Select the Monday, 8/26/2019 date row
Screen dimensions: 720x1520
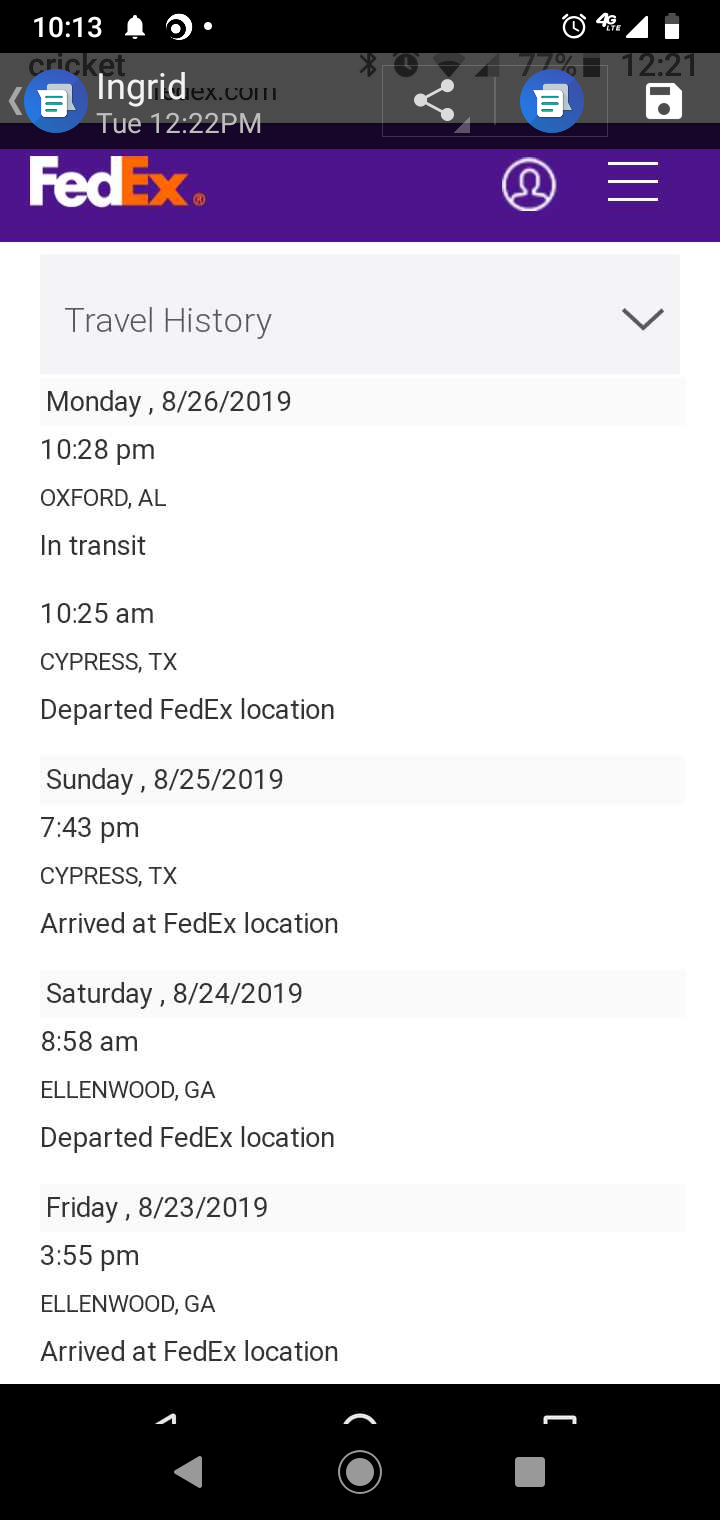click(x=169, y=402)
